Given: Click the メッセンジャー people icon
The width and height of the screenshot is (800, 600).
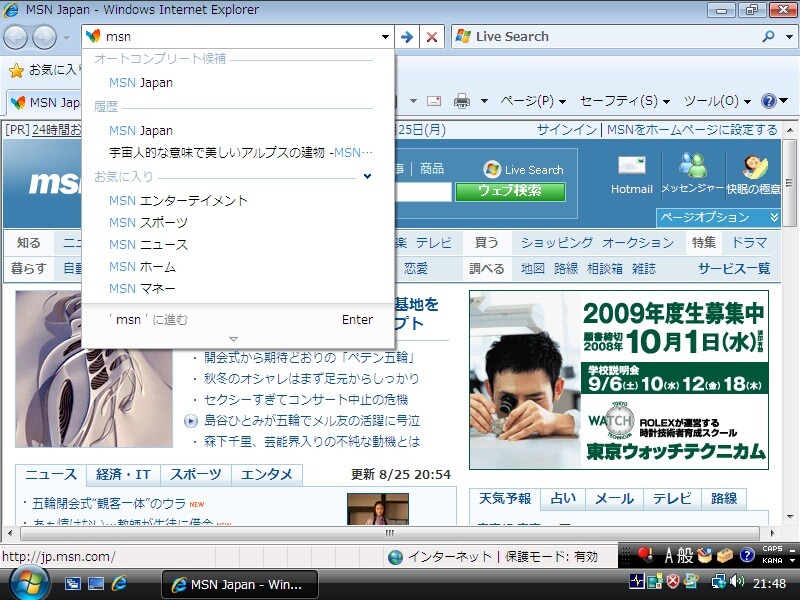Looking at the screenshot, I should [x=692, y=165].
